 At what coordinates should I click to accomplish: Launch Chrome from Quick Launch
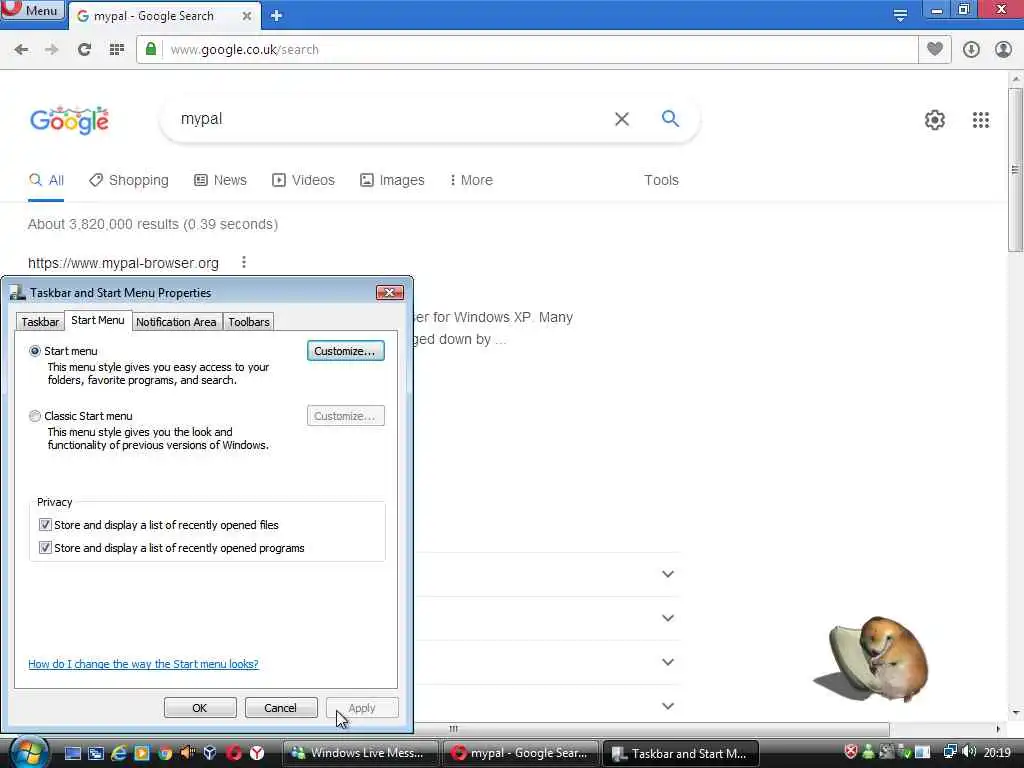point(165,753)
